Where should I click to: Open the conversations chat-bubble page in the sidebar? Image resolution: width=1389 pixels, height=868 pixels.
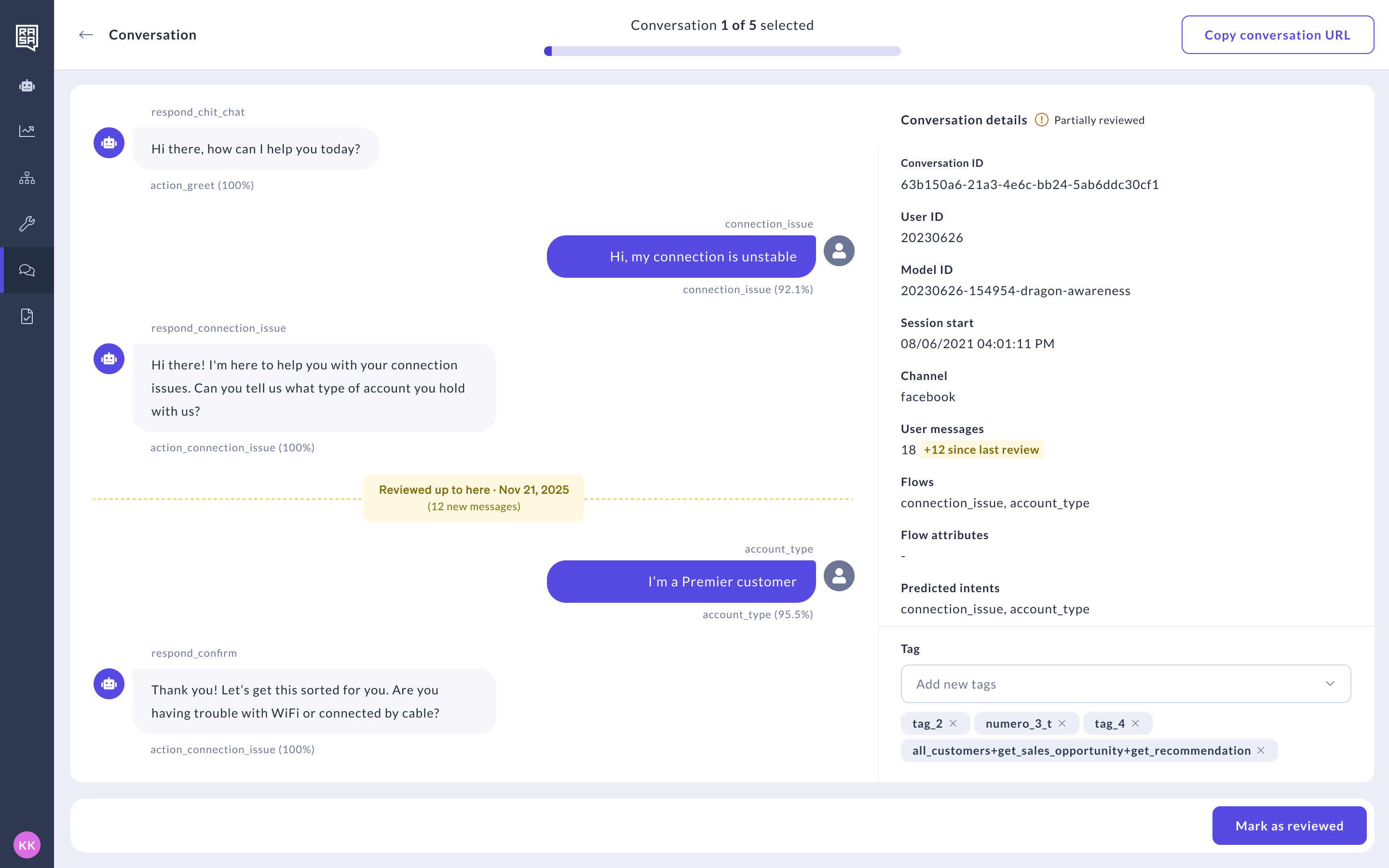(27, 270)
